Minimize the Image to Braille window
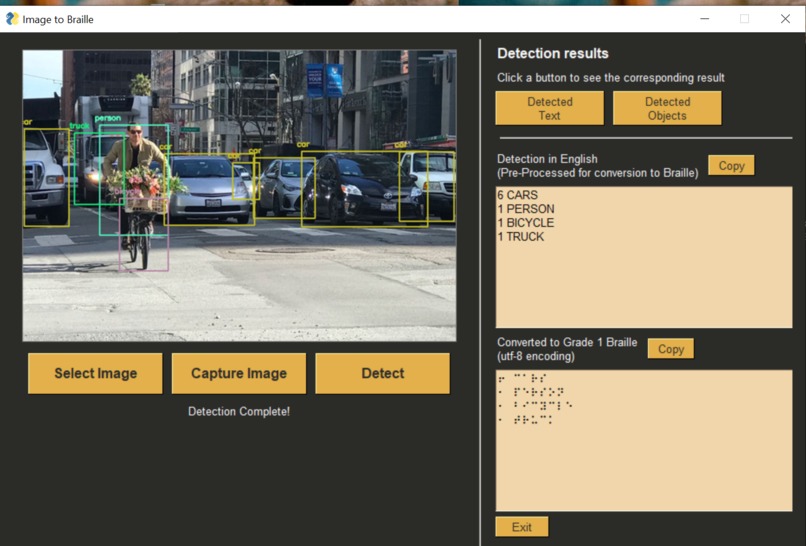The width and height of the screenshot is (806, 546). pyautogui.click(x=705, y=19)
